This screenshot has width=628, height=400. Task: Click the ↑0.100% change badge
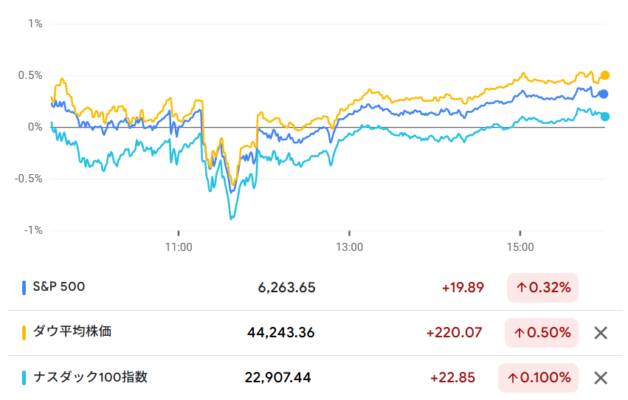538,378
